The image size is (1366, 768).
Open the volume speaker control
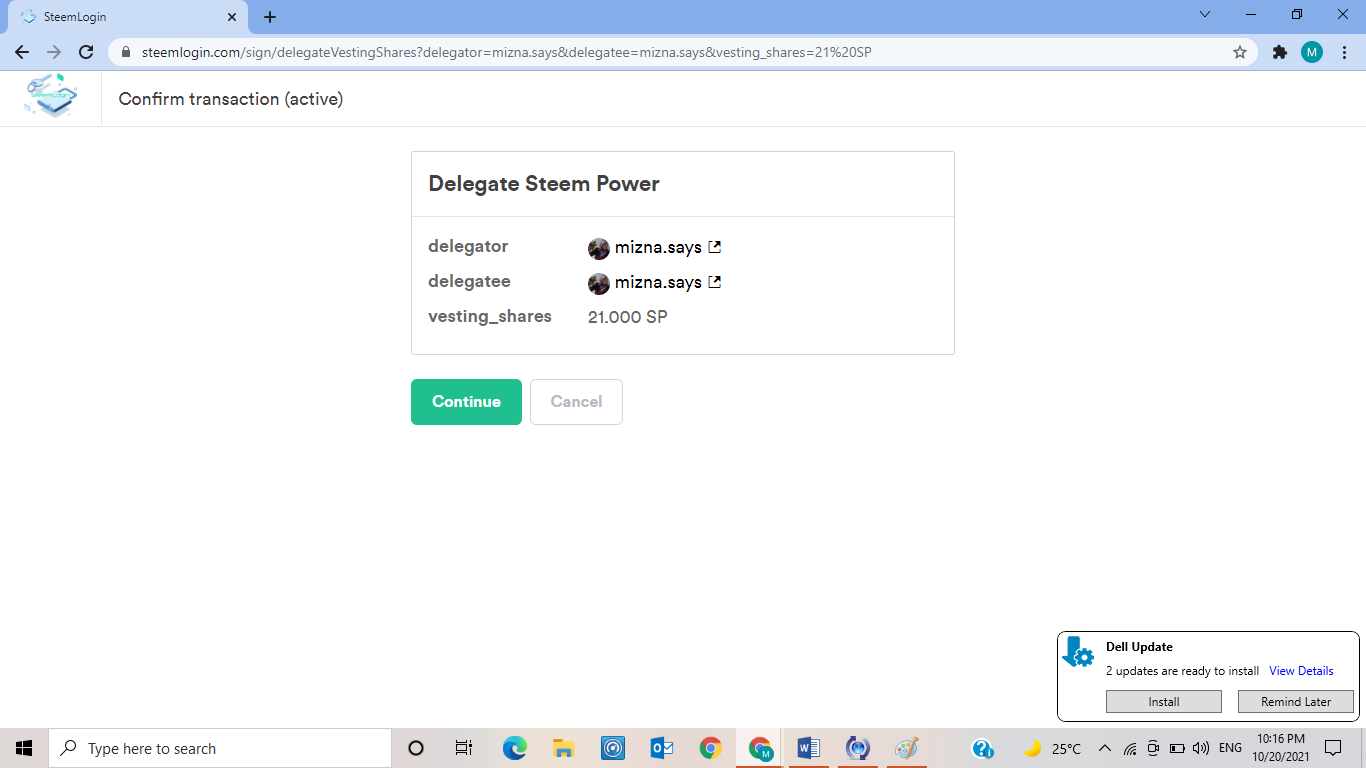1201,748
